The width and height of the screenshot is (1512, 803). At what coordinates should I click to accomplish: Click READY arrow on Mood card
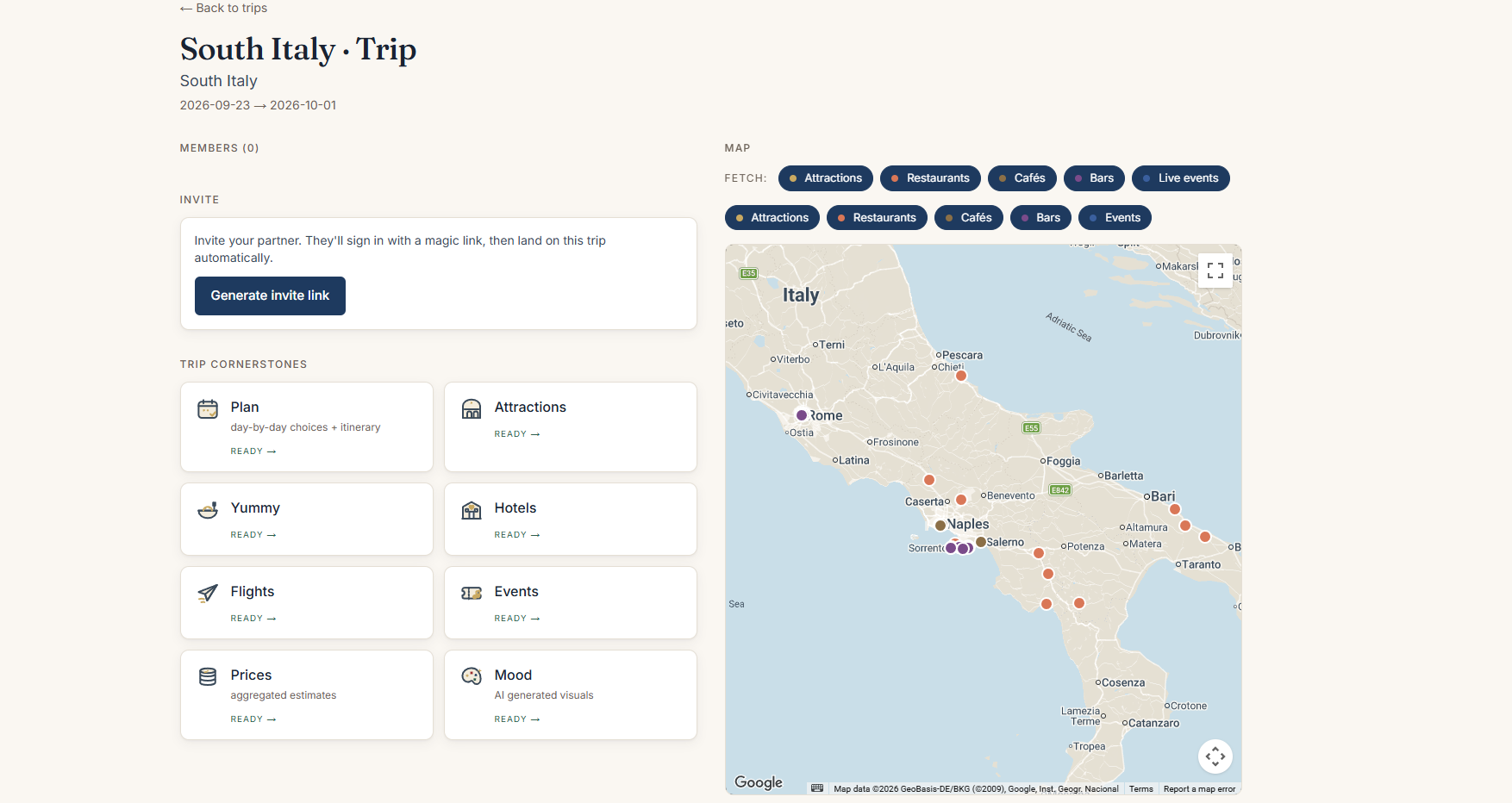click(x=517, y=719)
